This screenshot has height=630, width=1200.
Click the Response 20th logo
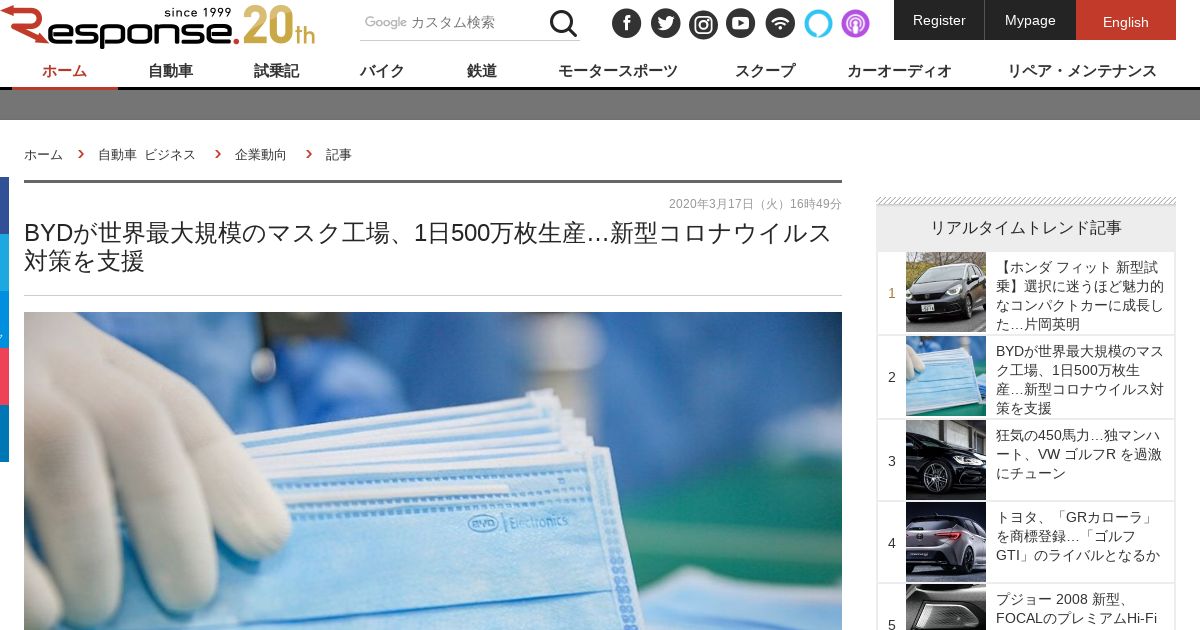point(158,26)
